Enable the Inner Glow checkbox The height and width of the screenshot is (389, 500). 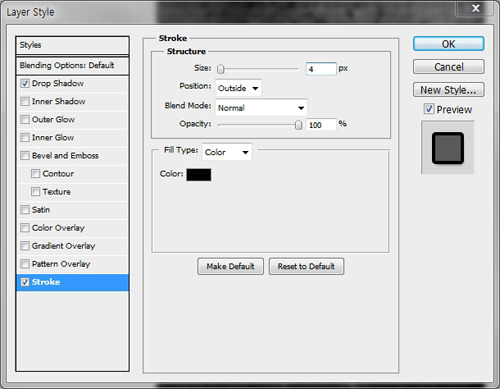25,137
